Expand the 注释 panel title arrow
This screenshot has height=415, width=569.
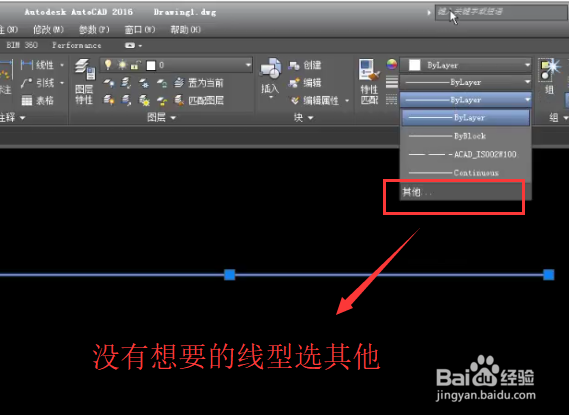pos(22,118)
